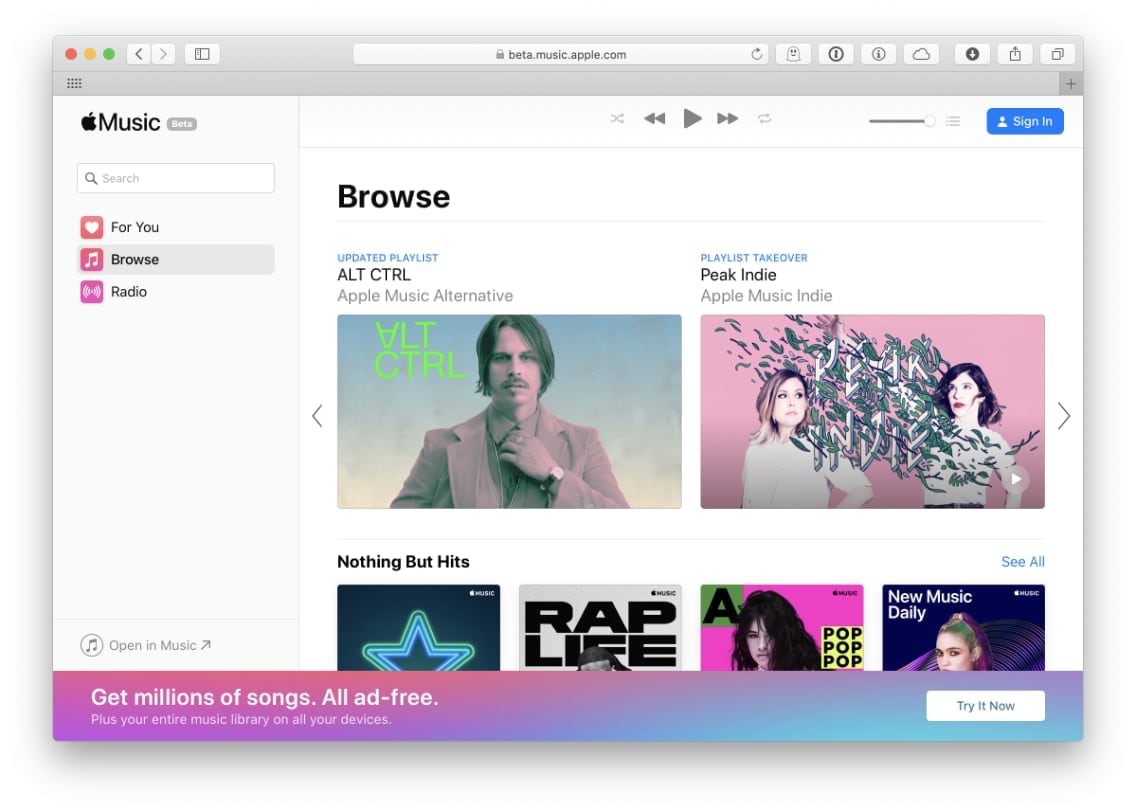Skip to previous track
1136x811 pixels.
coord(654,118)
